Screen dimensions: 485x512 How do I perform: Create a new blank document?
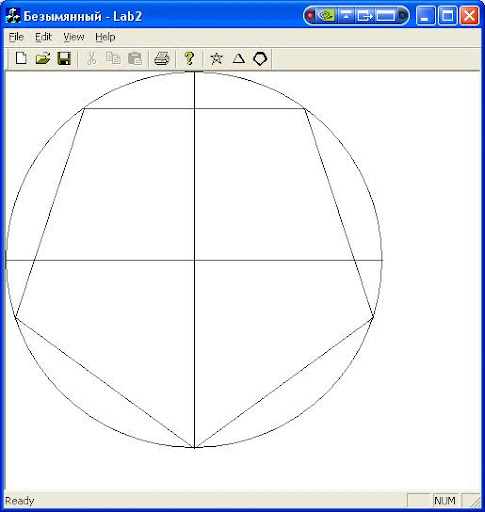21,58
